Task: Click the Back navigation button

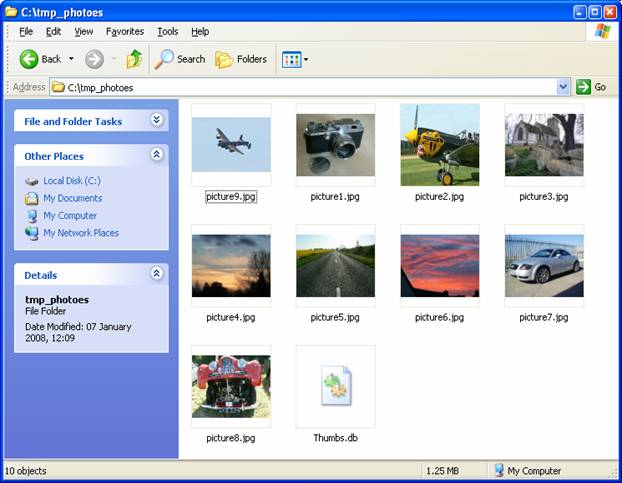Action: (x=40, y=59)
